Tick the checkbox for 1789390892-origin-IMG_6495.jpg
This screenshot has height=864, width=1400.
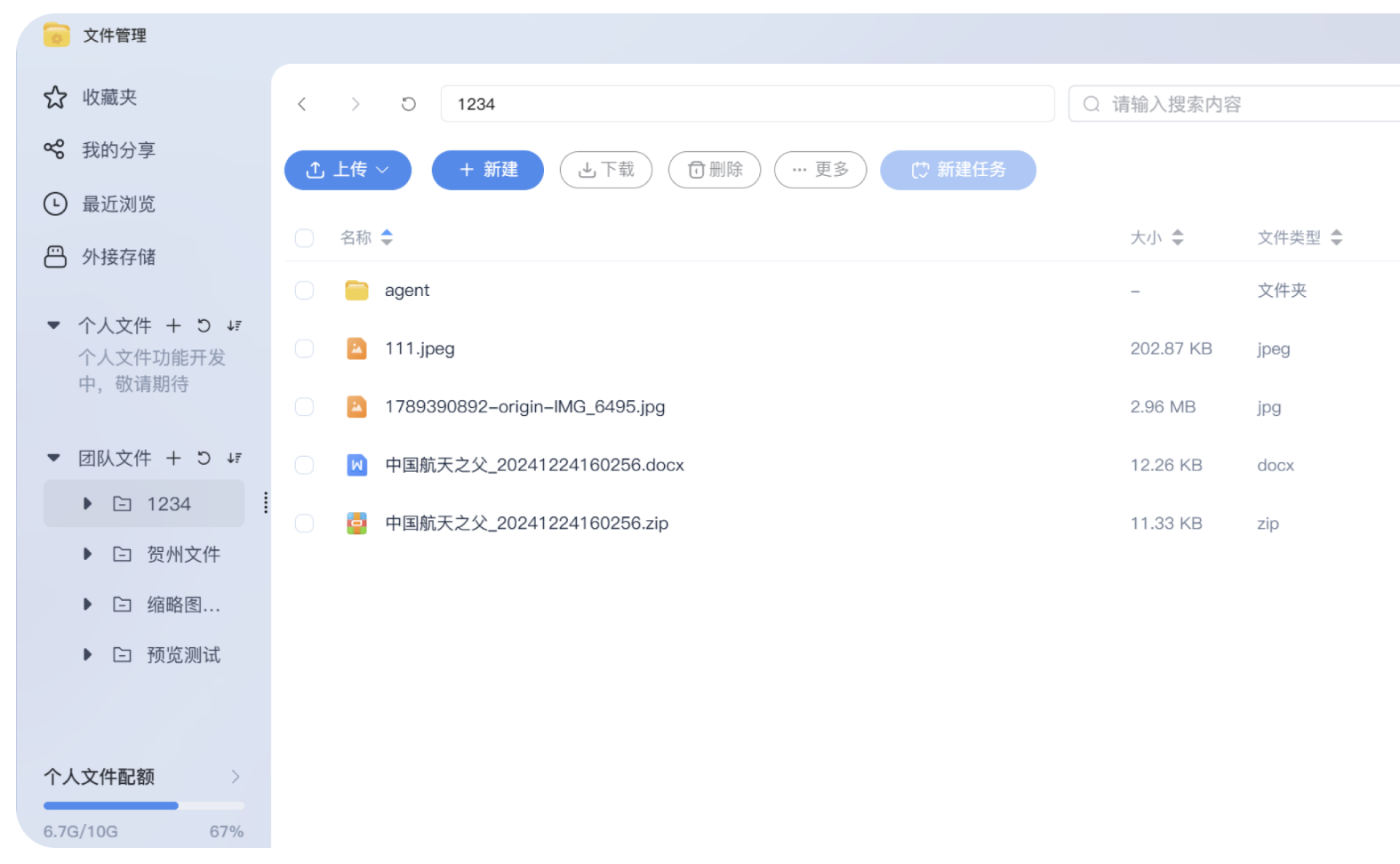(x=304, y=407)
